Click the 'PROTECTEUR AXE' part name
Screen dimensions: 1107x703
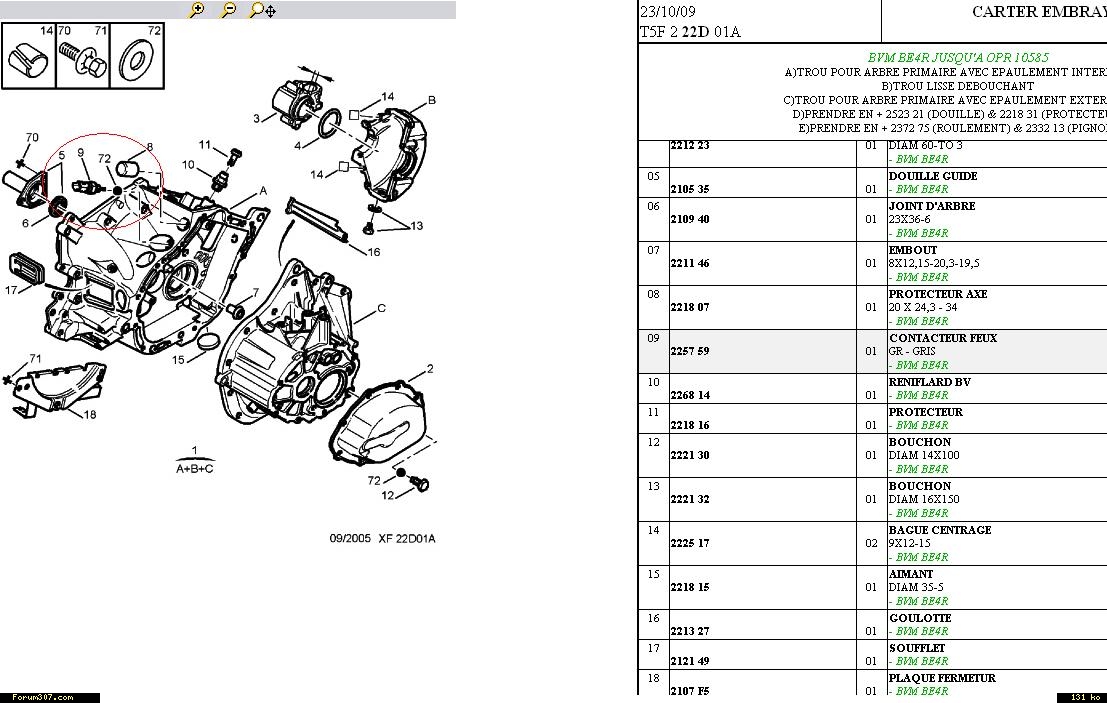tap(938, 294)
